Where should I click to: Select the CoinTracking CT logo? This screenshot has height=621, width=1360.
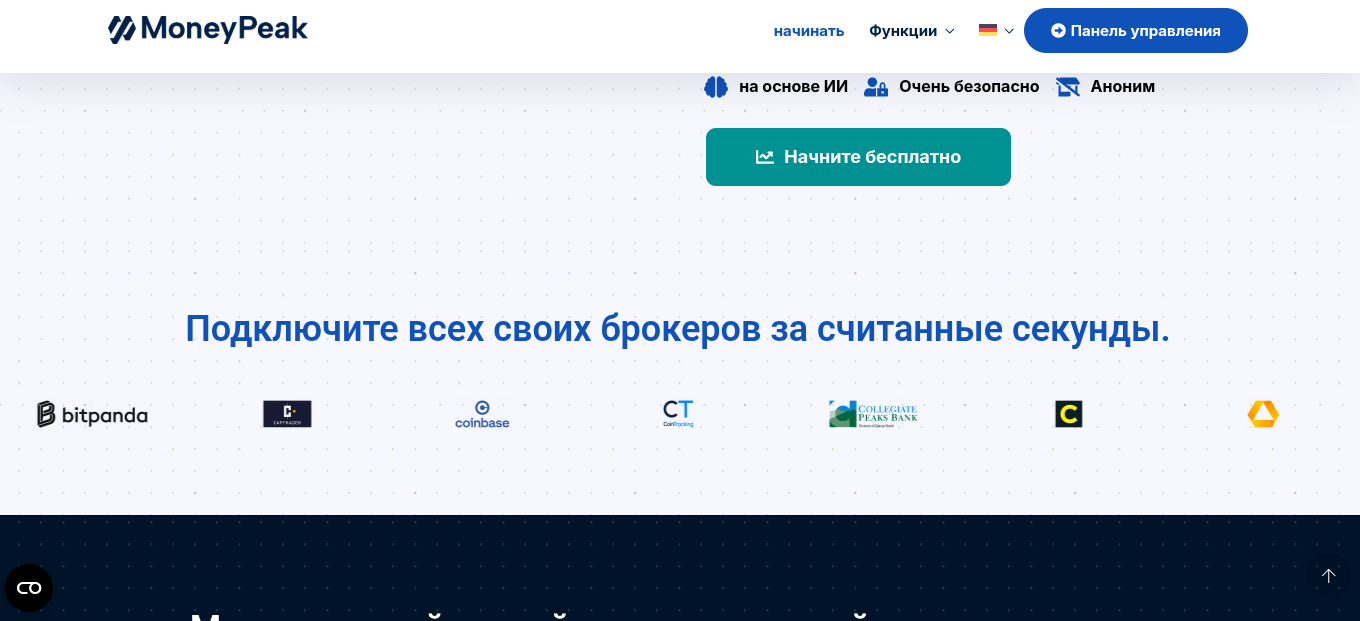pyautogui.click(x=678, y=414)
